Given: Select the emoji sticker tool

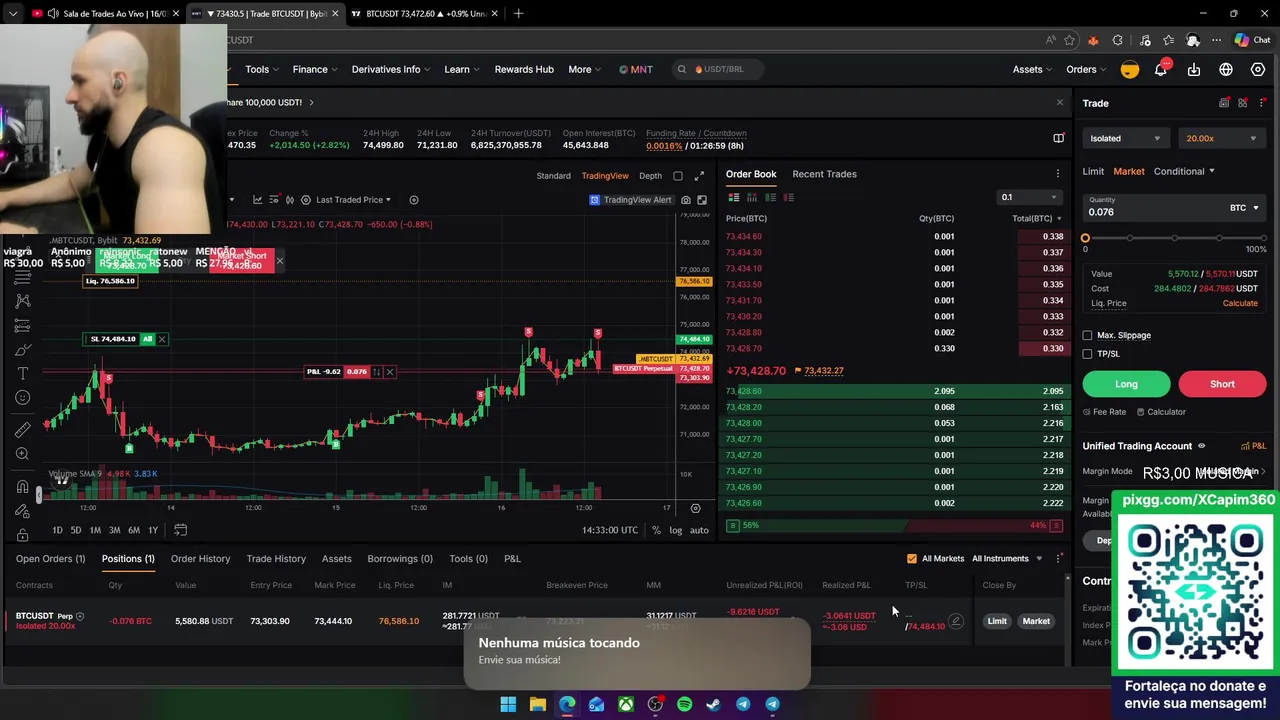Looking at the screenshot, I should point(22,398).
